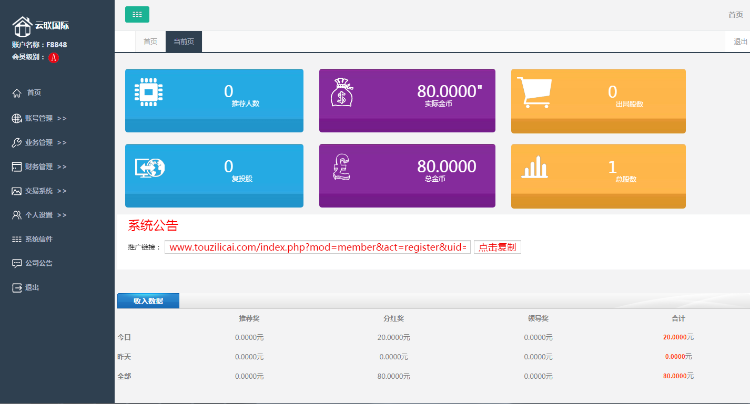Click the 系统公告 red heading

pos(153,226)
